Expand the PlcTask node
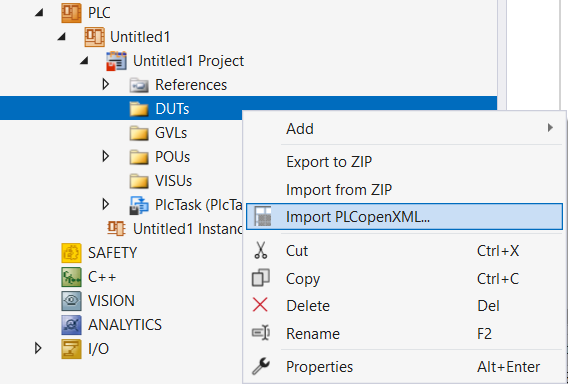Image resolution: width=568 pixels, height=384 pixels. pyautogui.click(x=106, y=205)
